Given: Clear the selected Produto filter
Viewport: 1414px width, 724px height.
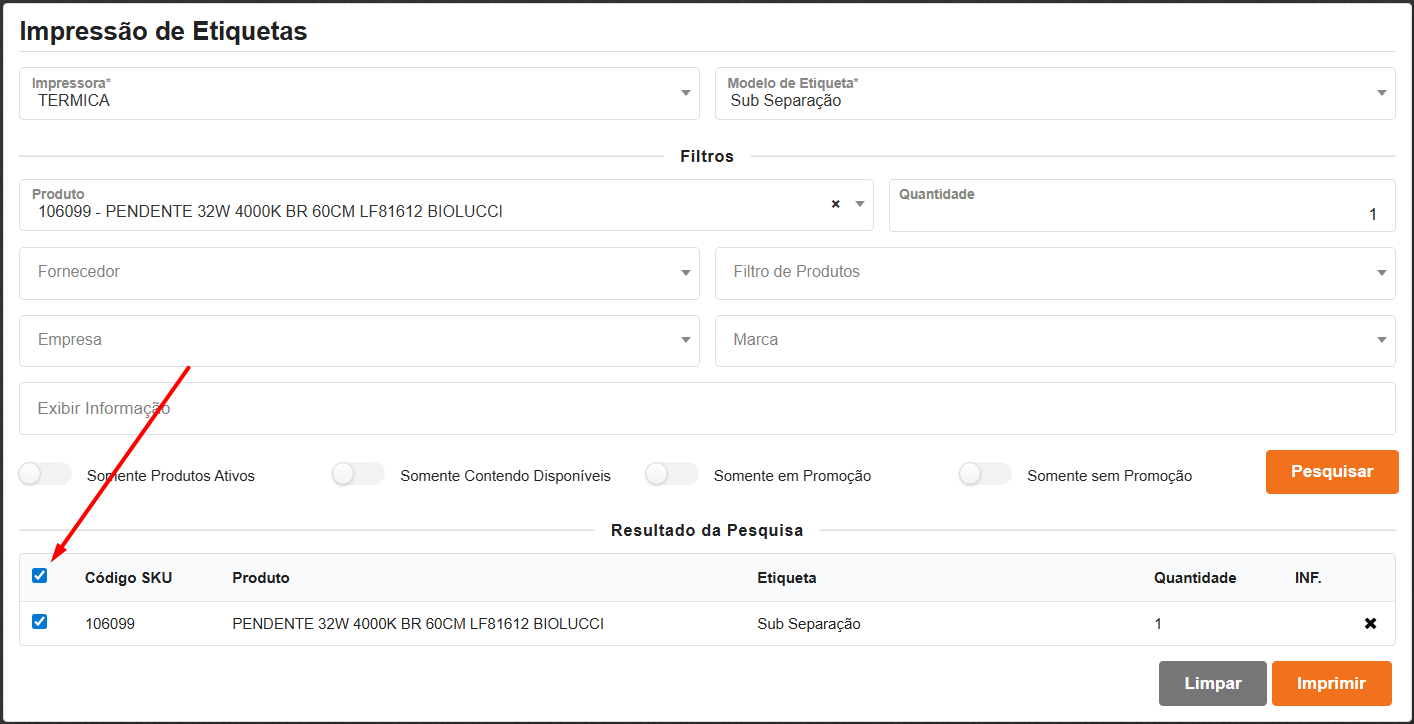Looking at the screenshot, I should pos(835,204).
